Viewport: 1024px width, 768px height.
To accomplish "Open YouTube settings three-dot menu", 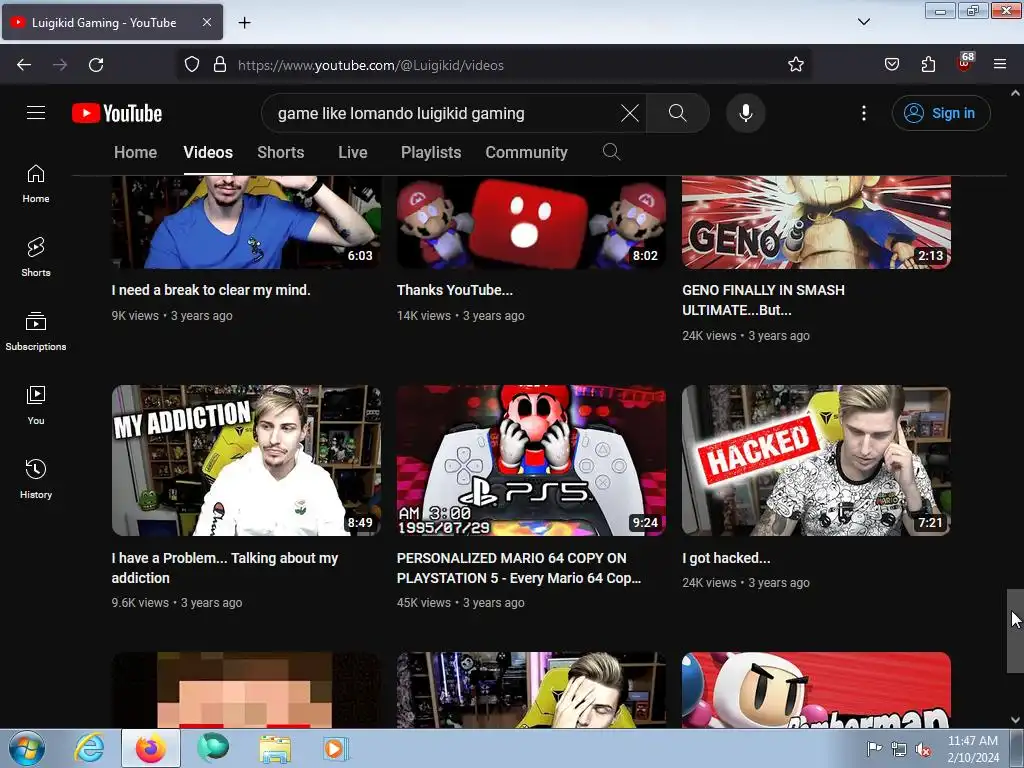I will (x=863, y=113).
